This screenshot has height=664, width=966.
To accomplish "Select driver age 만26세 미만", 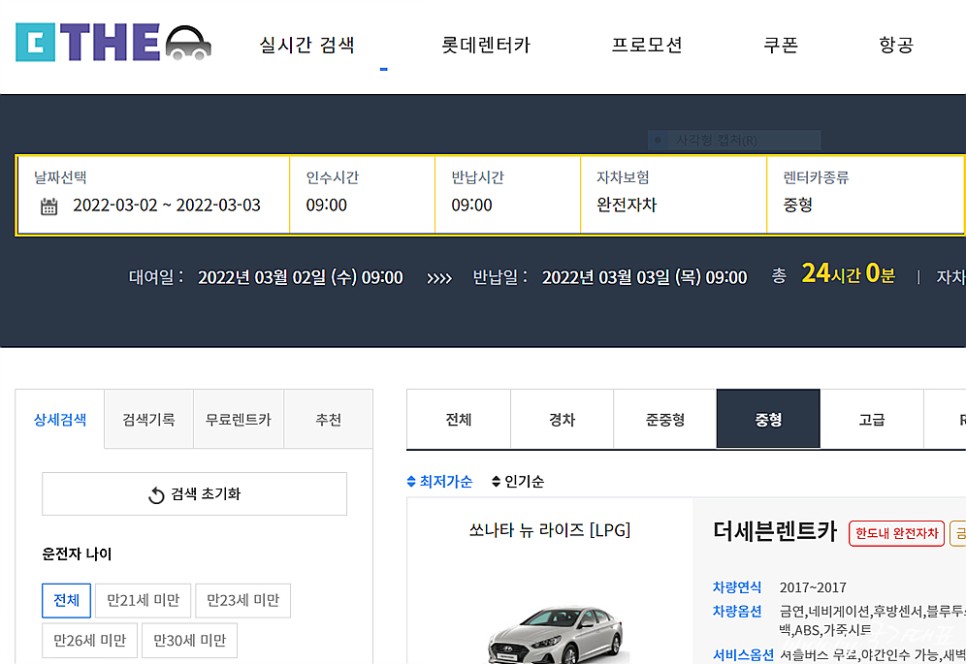I will tap(90, 641).
